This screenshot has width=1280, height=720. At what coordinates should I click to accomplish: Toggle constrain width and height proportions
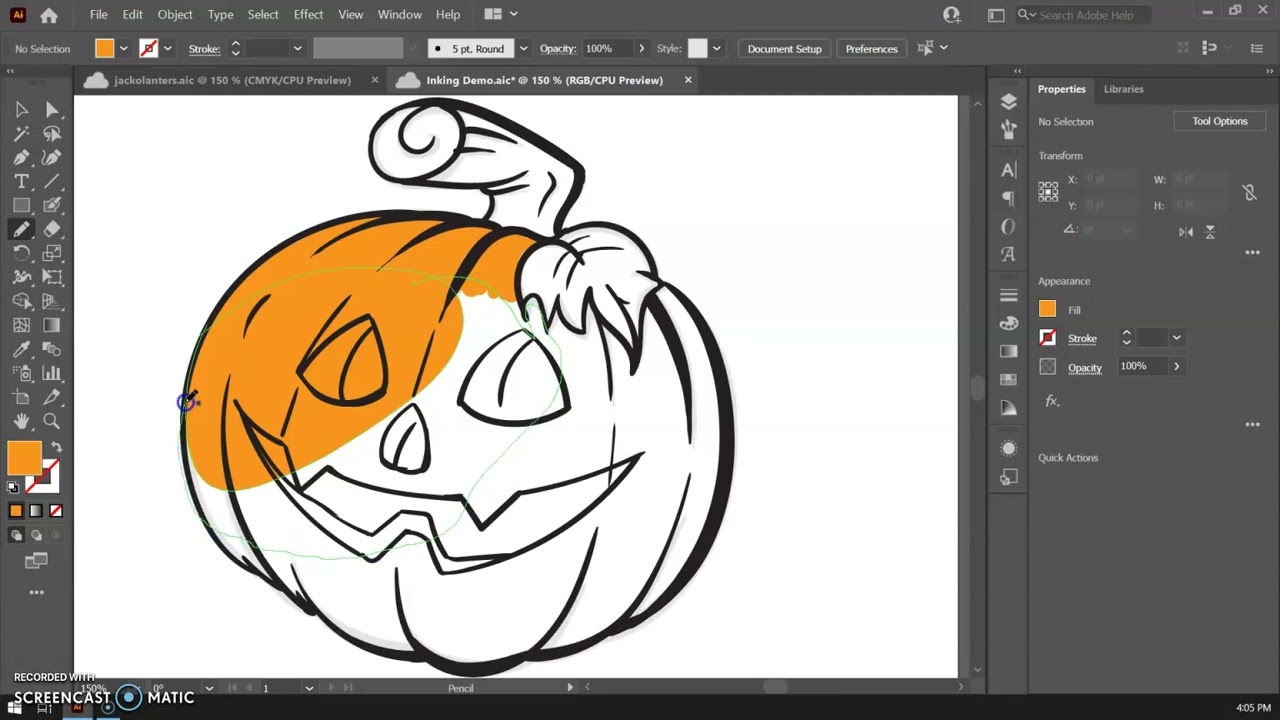(1249, 192)
